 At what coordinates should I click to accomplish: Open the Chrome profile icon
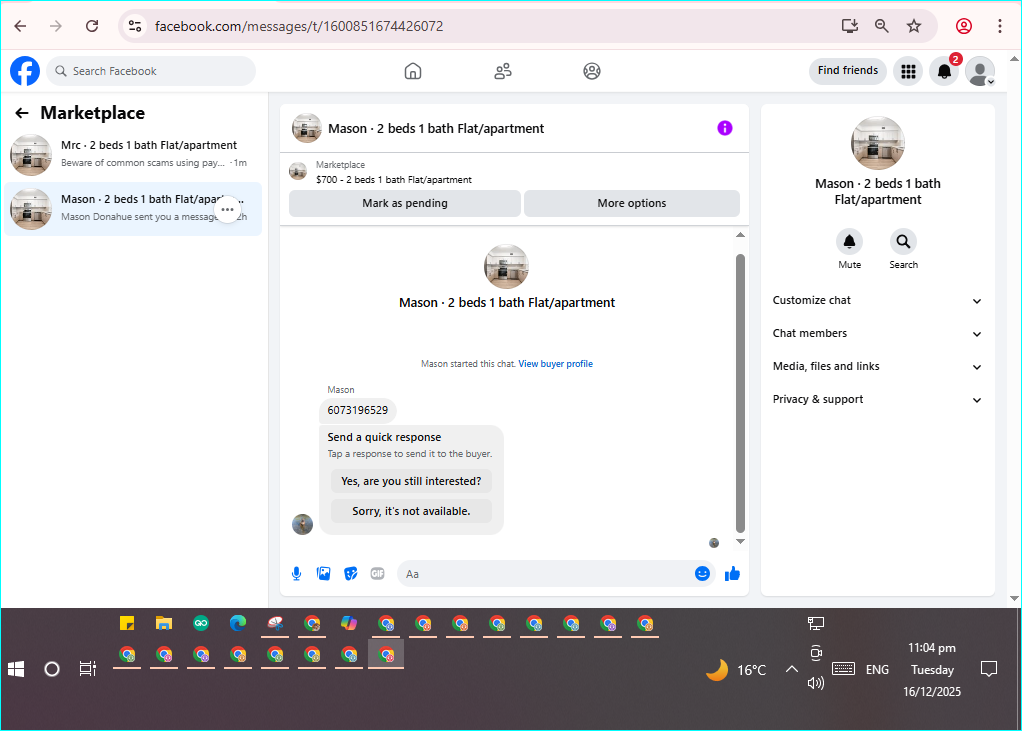pyautogui.click(x=964, y=26)
